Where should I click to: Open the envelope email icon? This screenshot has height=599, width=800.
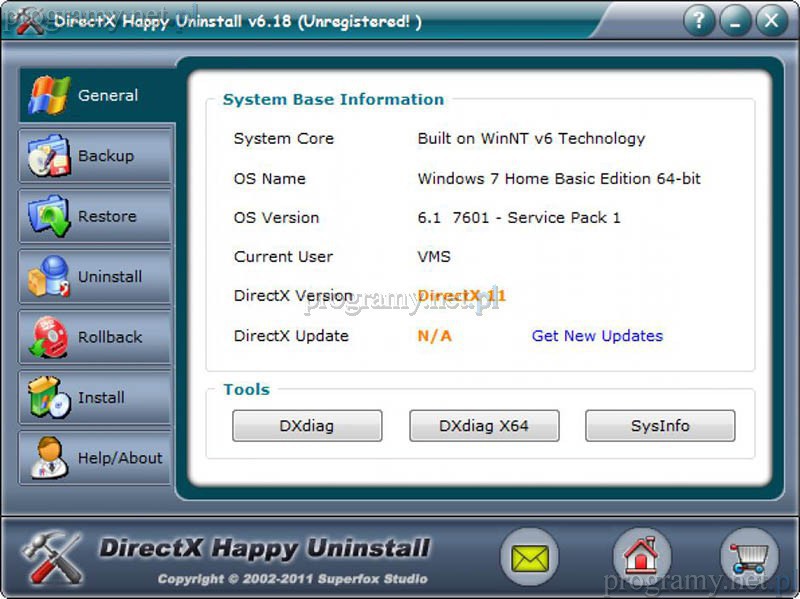529,557
